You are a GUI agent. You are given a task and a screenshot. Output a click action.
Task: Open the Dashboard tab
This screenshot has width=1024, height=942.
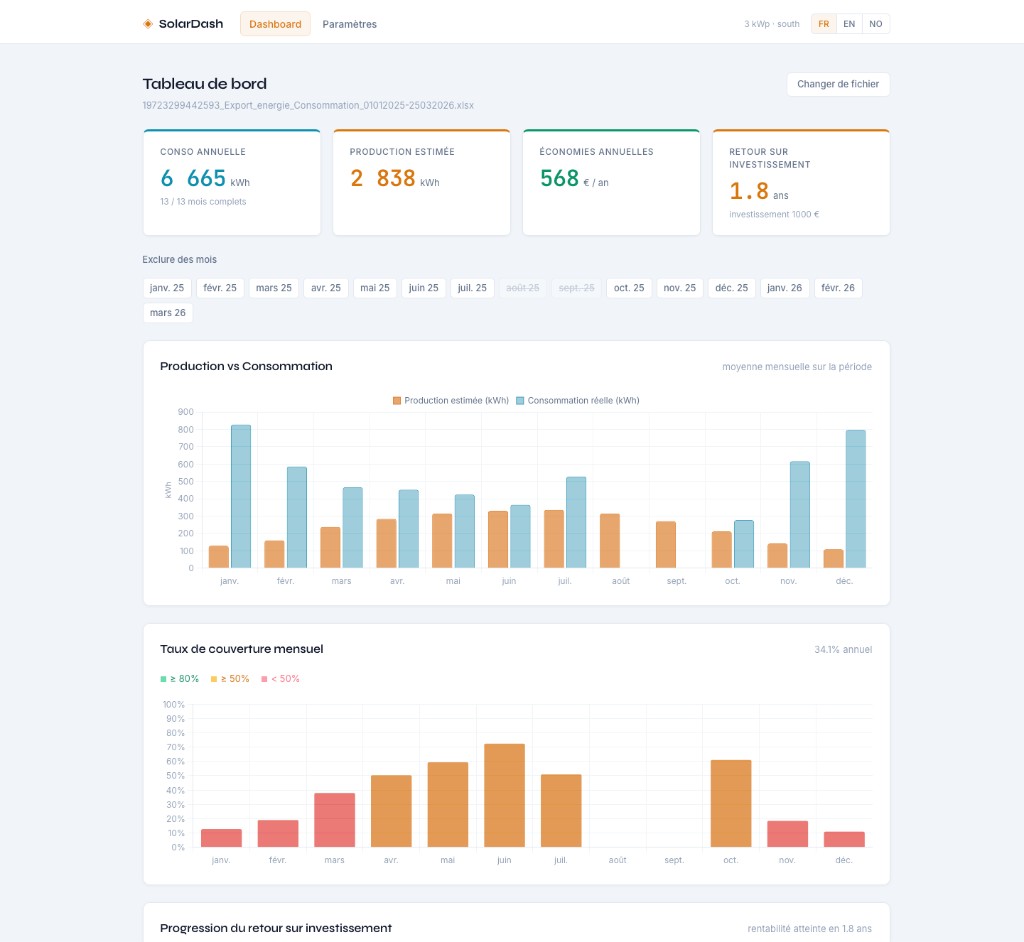click(275, 24)
